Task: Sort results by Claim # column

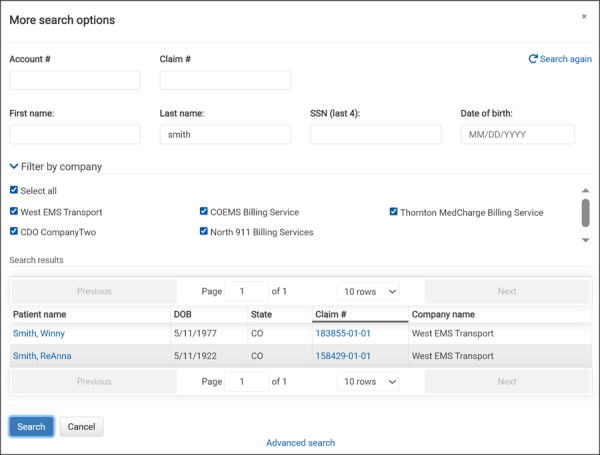Action: pyautogui.click(x=330, y=314)
